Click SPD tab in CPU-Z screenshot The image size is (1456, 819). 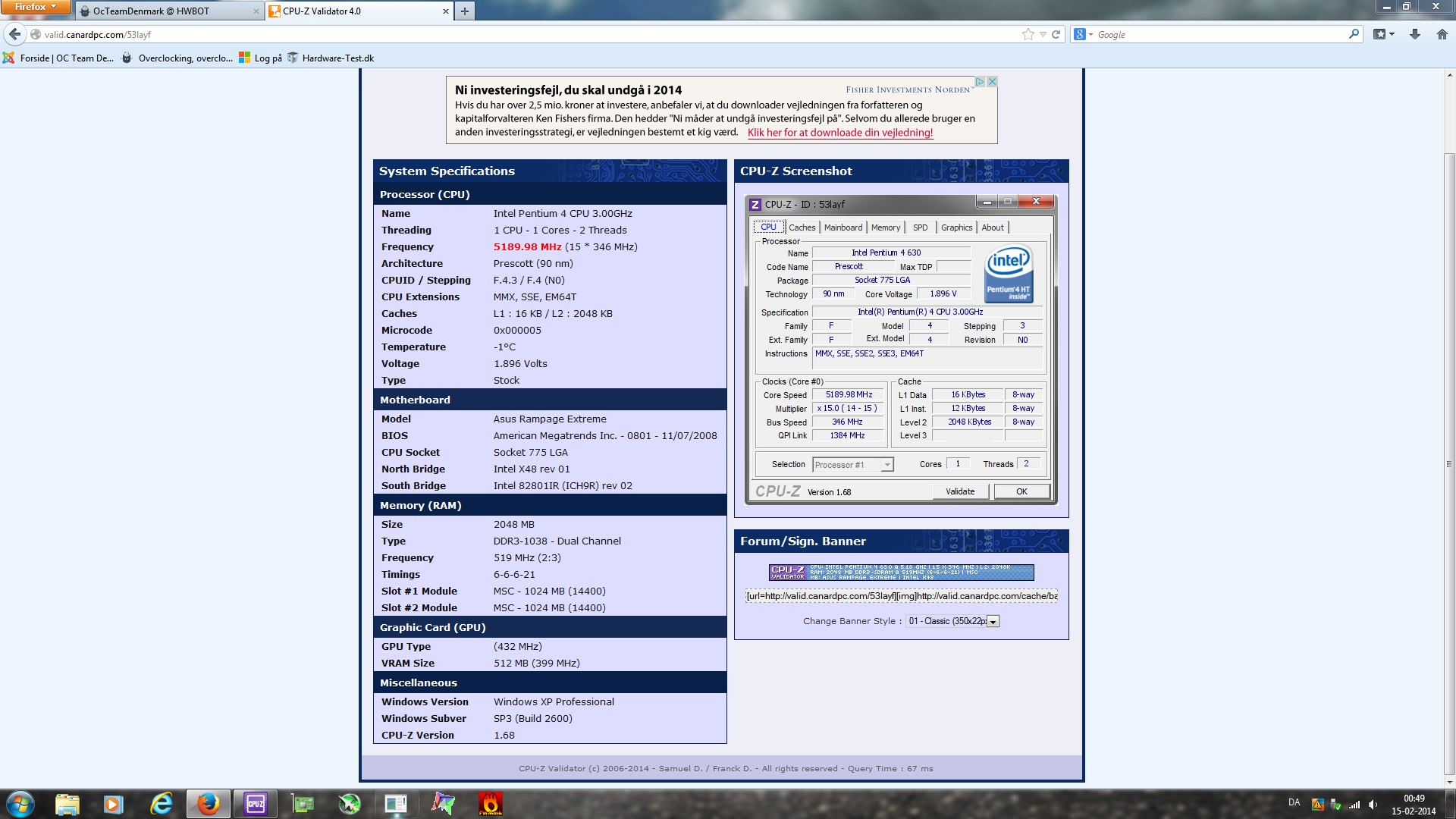(920, 227)
